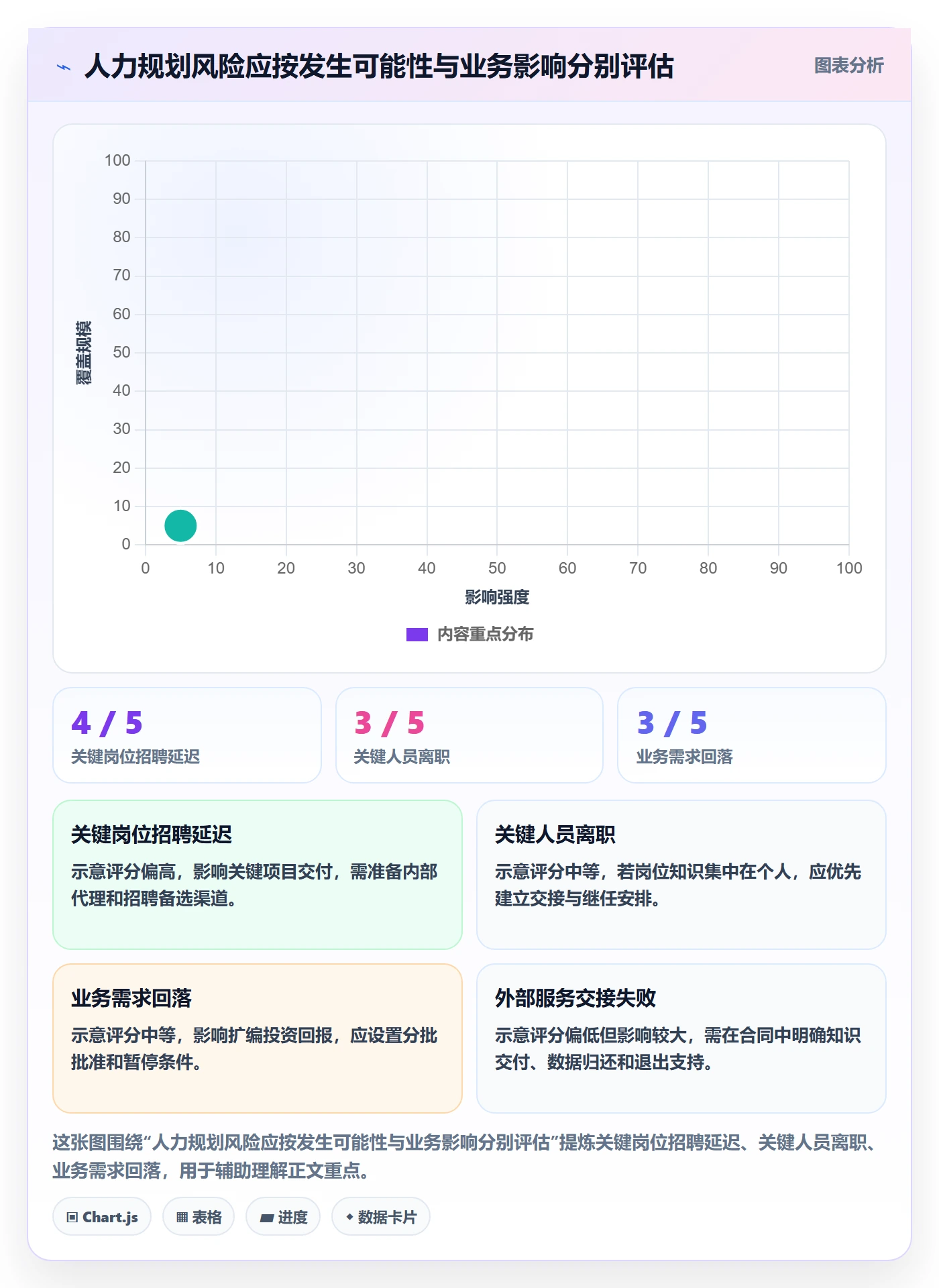Click the purple legend color swatch

[x=417, y=635]
